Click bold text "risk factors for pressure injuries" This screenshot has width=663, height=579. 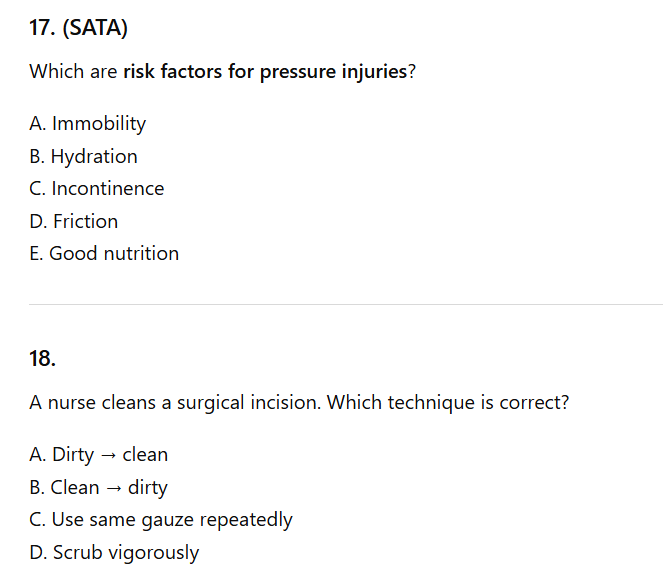[x=265, y=72]
